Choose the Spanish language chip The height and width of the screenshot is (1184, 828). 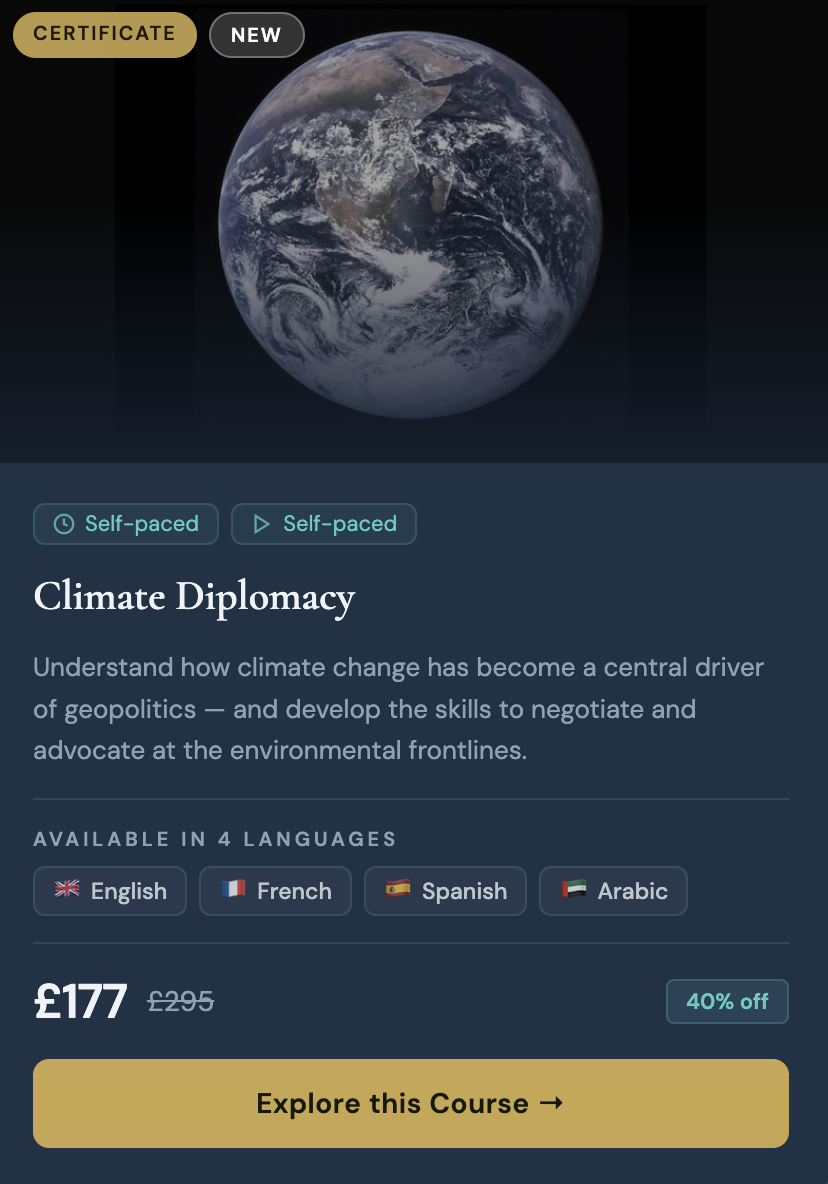click(445, 891)
